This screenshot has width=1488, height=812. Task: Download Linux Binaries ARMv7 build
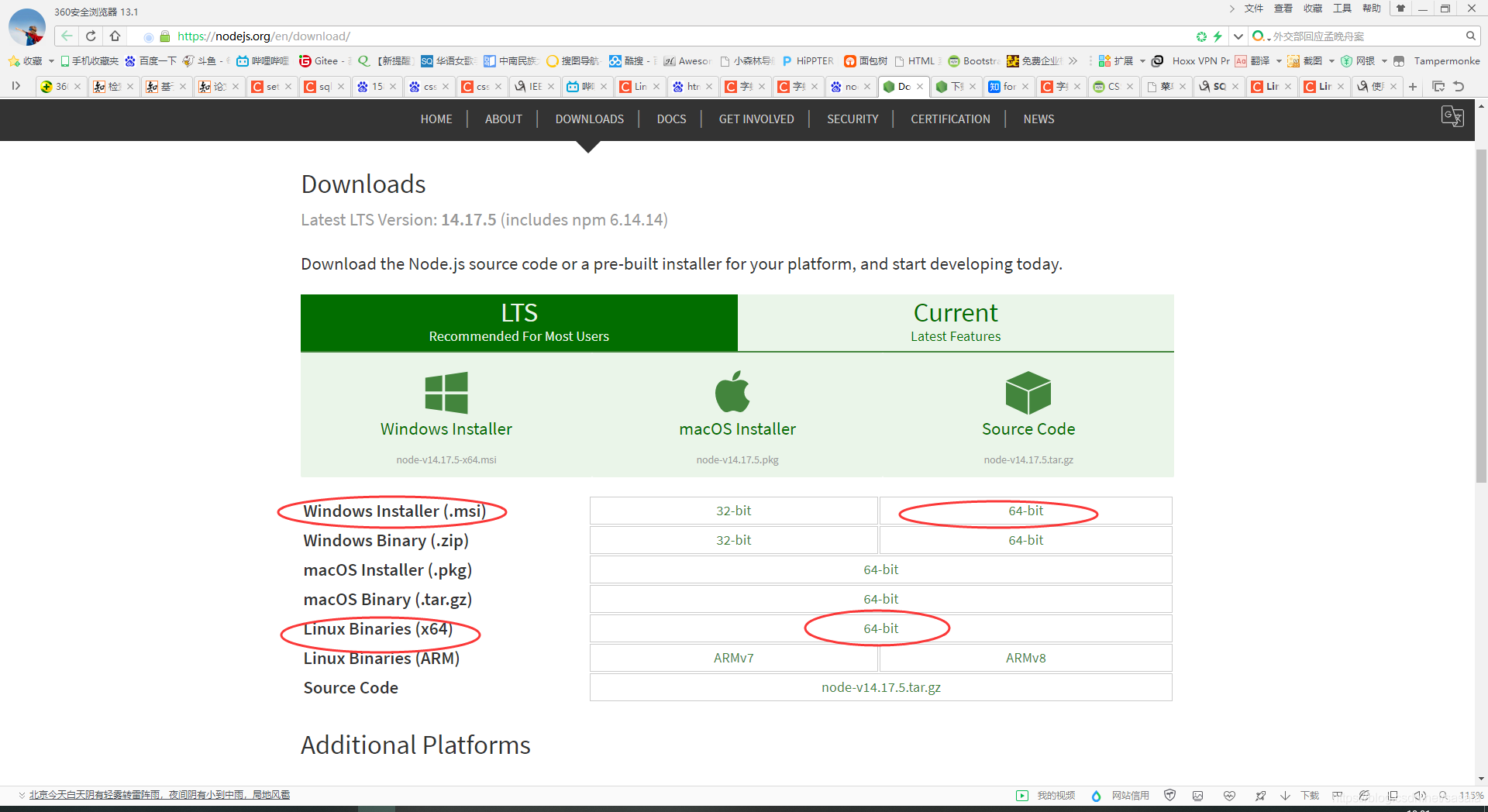pos(733,658)
